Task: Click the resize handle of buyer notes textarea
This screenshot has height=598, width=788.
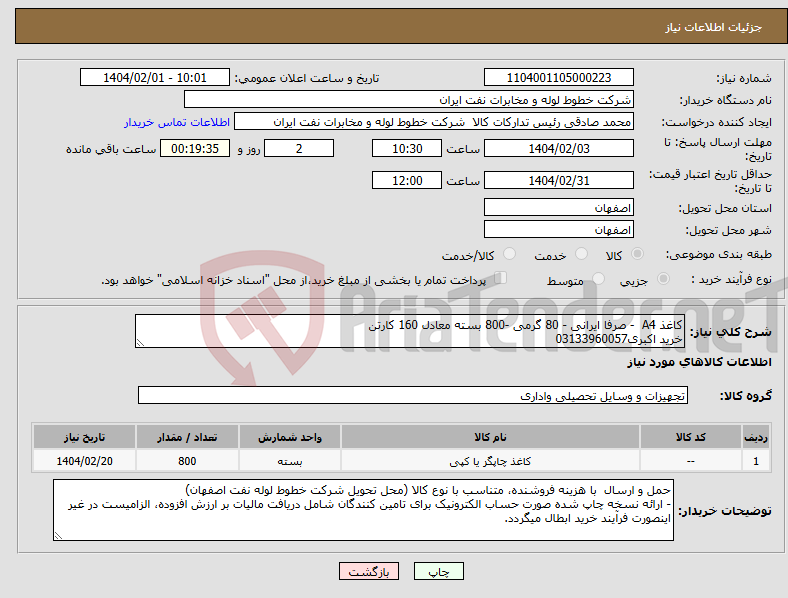Action: tap(58, 536)
